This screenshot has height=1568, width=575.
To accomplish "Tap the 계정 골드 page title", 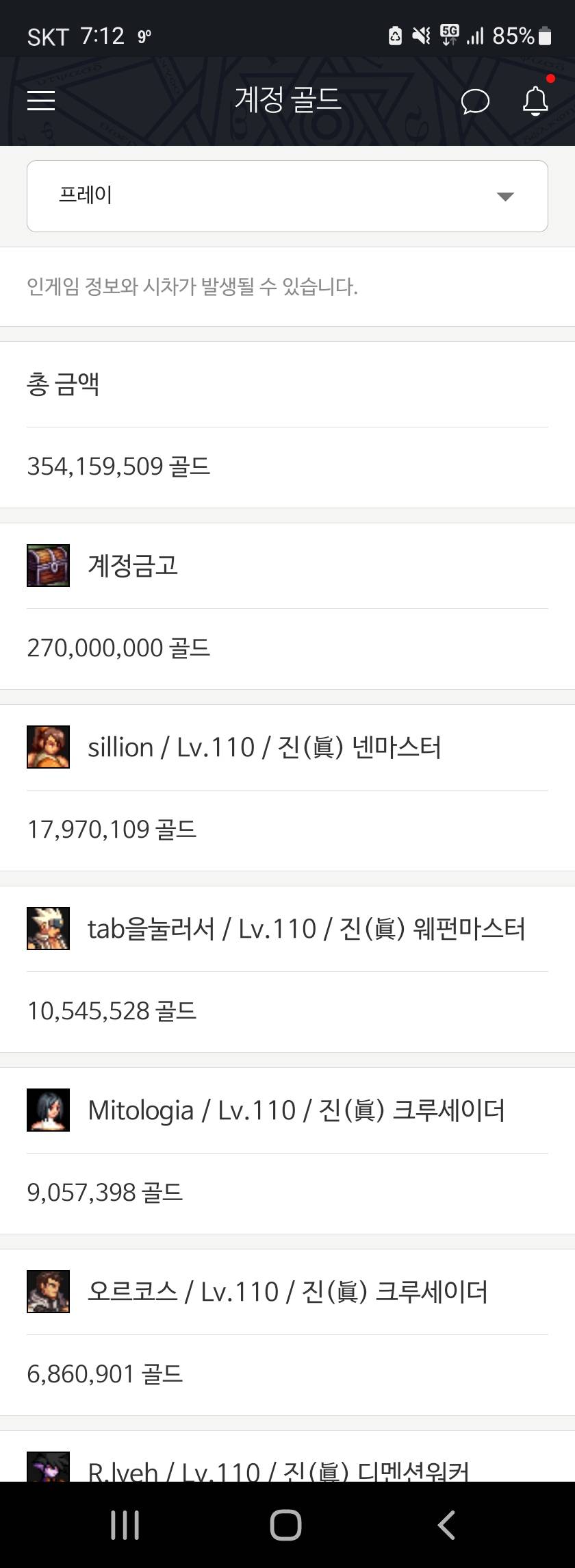I will [287, 100].
